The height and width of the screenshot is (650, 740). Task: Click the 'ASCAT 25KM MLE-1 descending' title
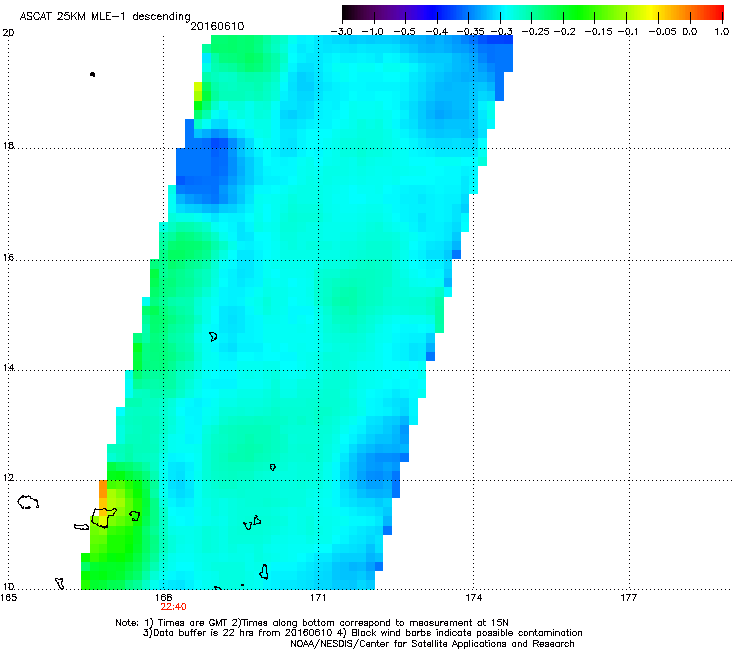(x=105, y=16)
